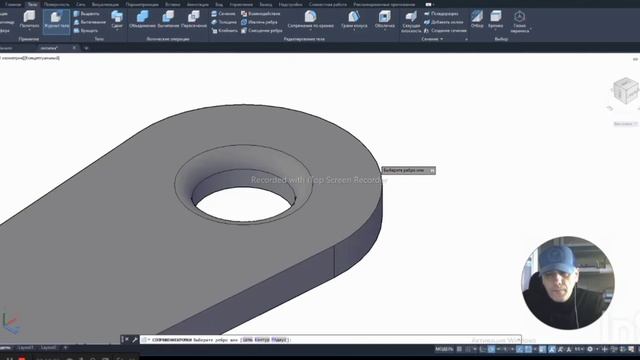Click the ribbon minimize toggle button
This screenshot has height=360, width=640.
pos(428,4)
